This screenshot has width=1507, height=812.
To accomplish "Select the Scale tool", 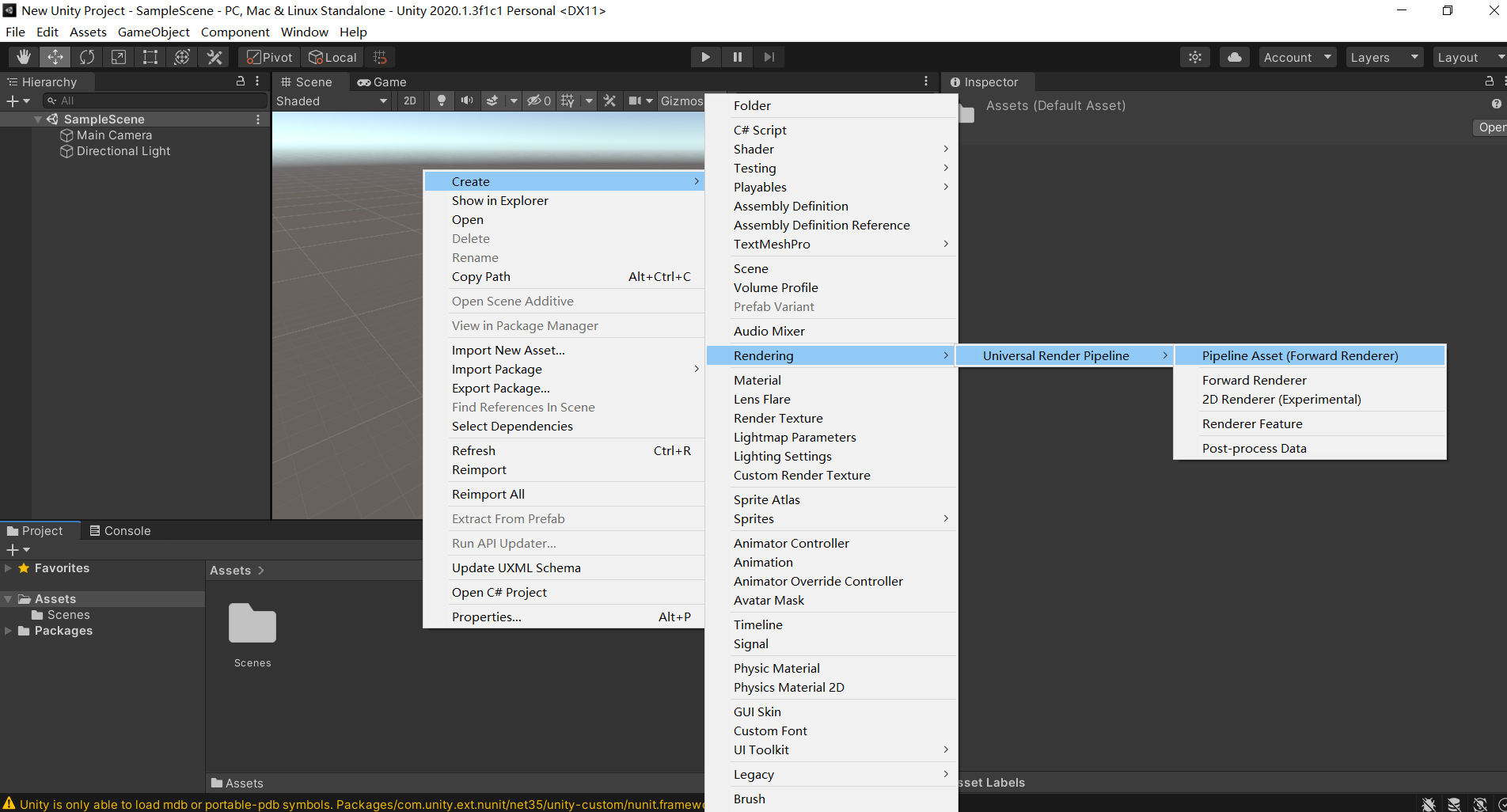I will click(119, 56).
